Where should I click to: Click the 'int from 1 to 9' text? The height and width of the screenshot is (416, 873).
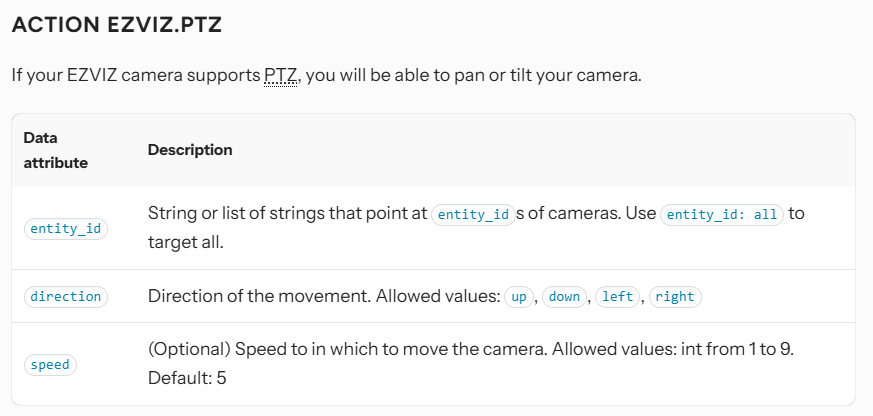(738, 351)
